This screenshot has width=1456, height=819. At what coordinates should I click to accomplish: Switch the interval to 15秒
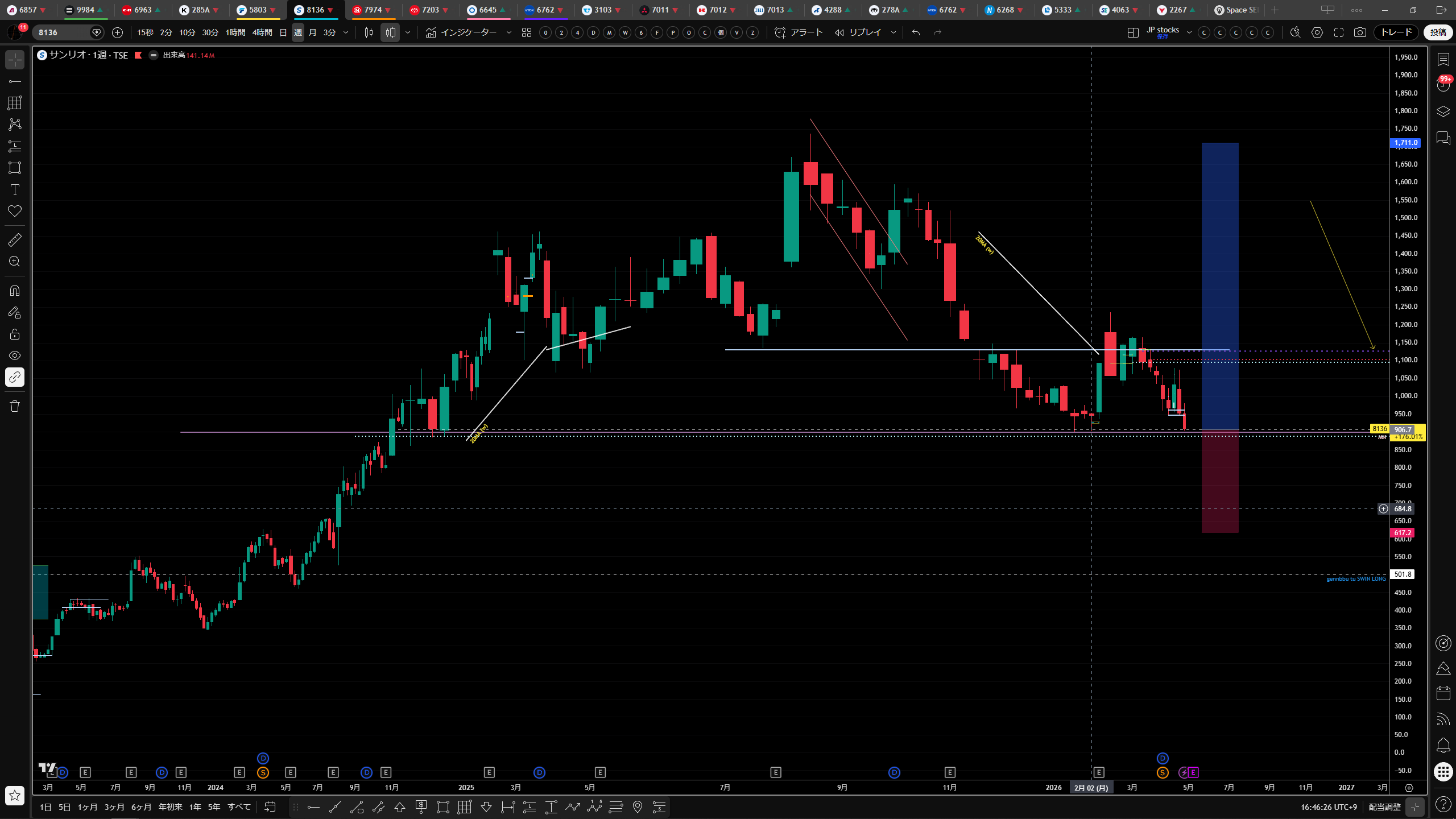(145, 32)
